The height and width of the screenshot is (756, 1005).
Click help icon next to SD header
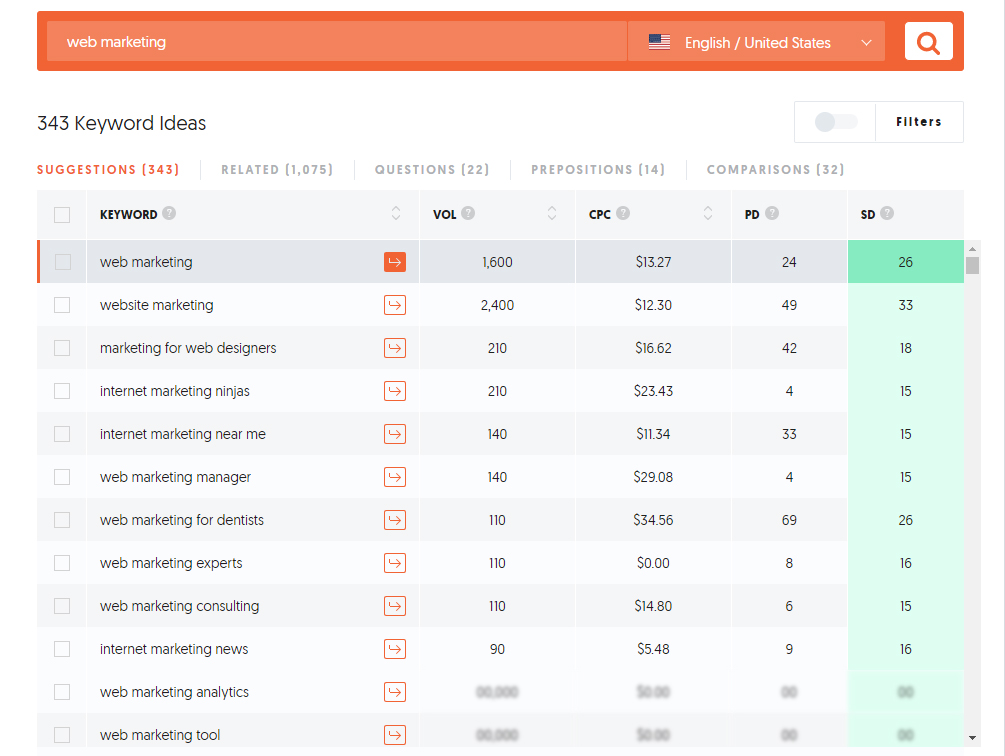click(x=887, y=214)
